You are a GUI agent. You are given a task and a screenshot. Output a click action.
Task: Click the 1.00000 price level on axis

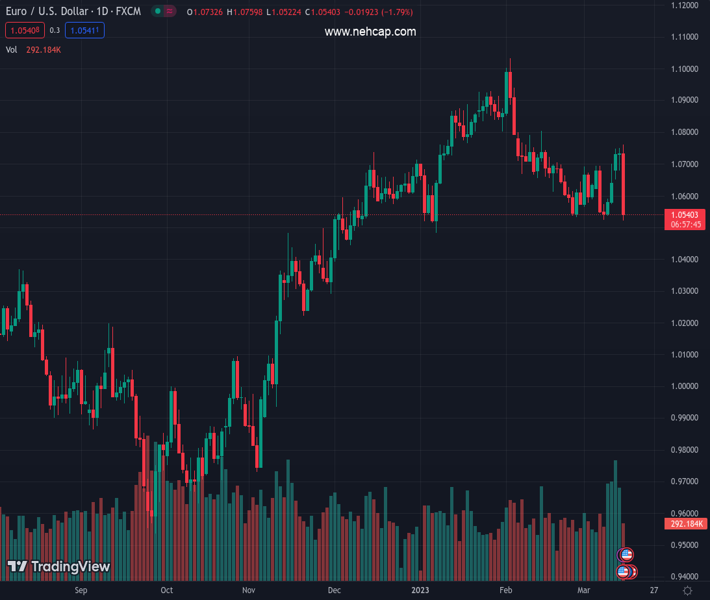(x=685, y=387)
